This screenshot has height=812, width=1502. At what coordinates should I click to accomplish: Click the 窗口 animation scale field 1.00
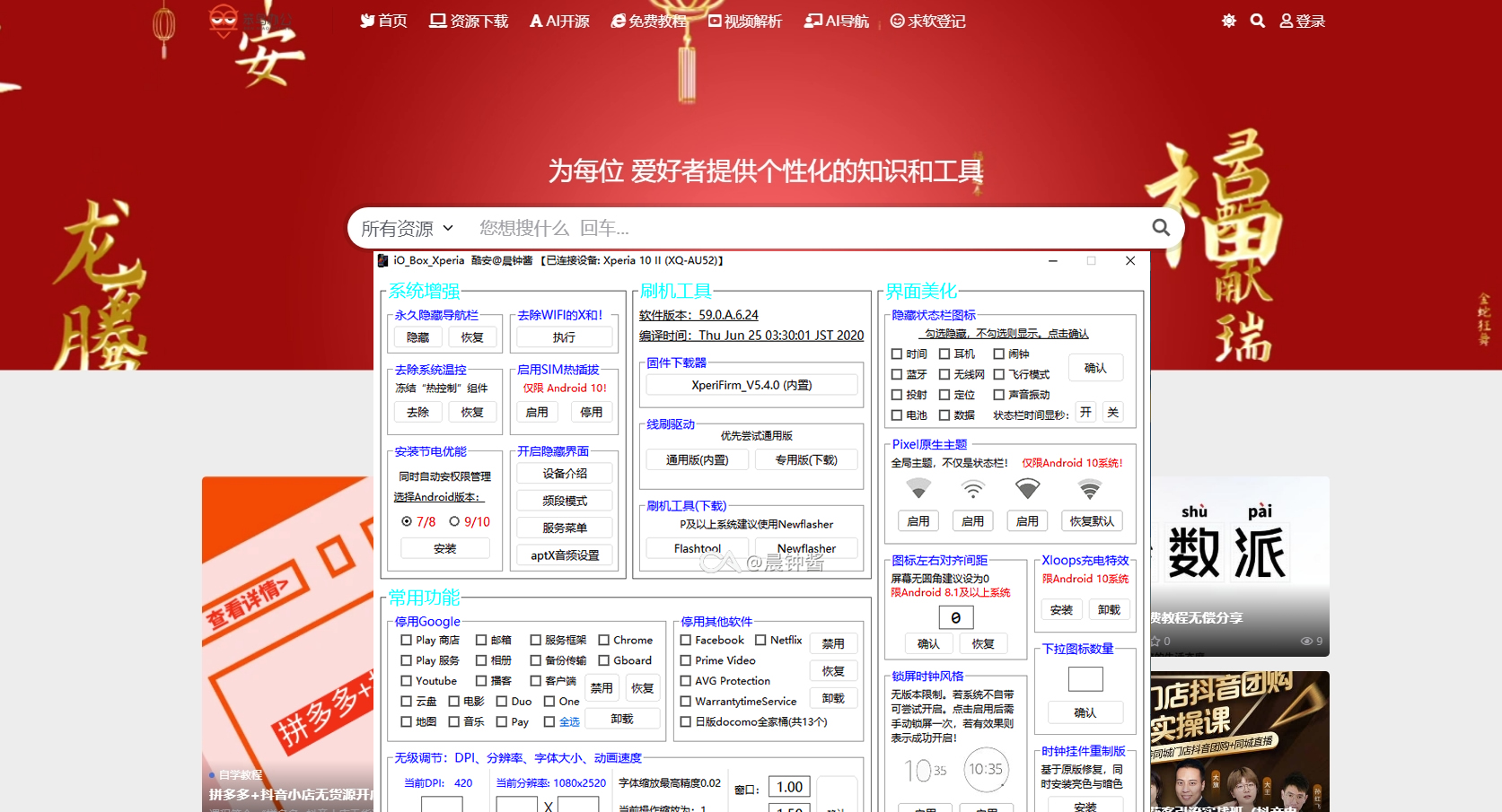[x=790, y=787]
